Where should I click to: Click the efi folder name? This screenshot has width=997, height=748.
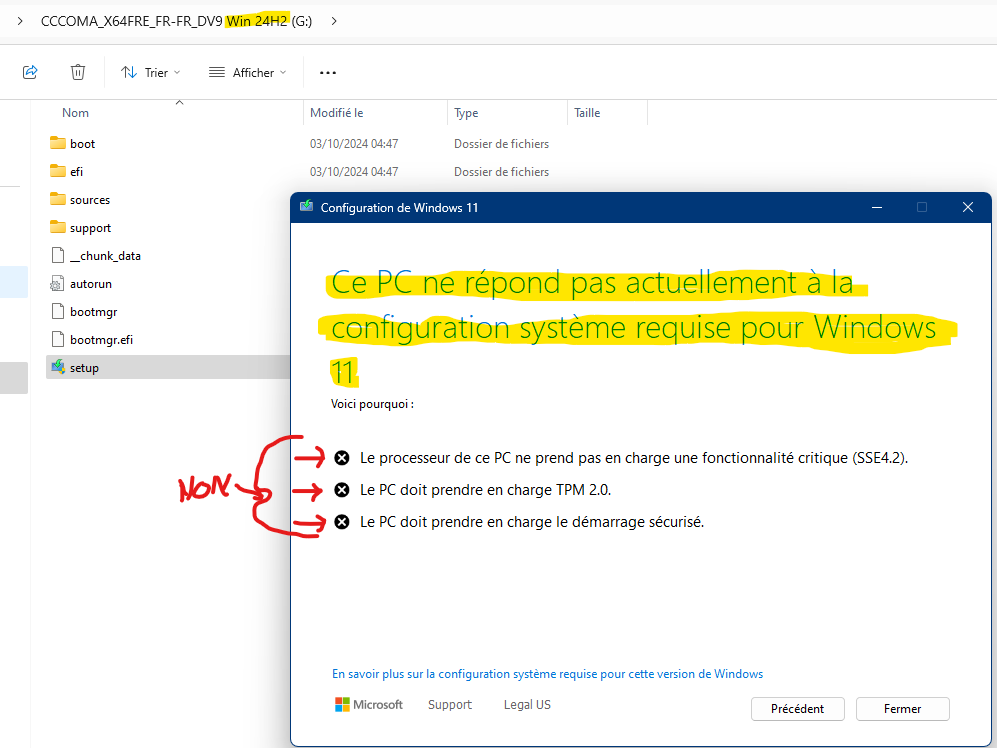pyautogui.click(x=76, y=172)
